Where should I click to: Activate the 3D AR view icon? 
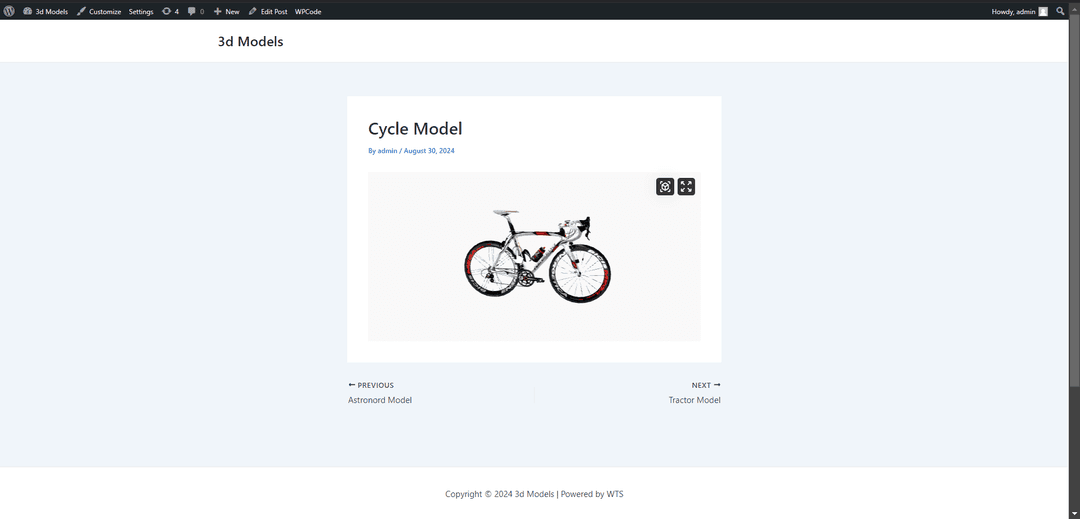(665, 187)
